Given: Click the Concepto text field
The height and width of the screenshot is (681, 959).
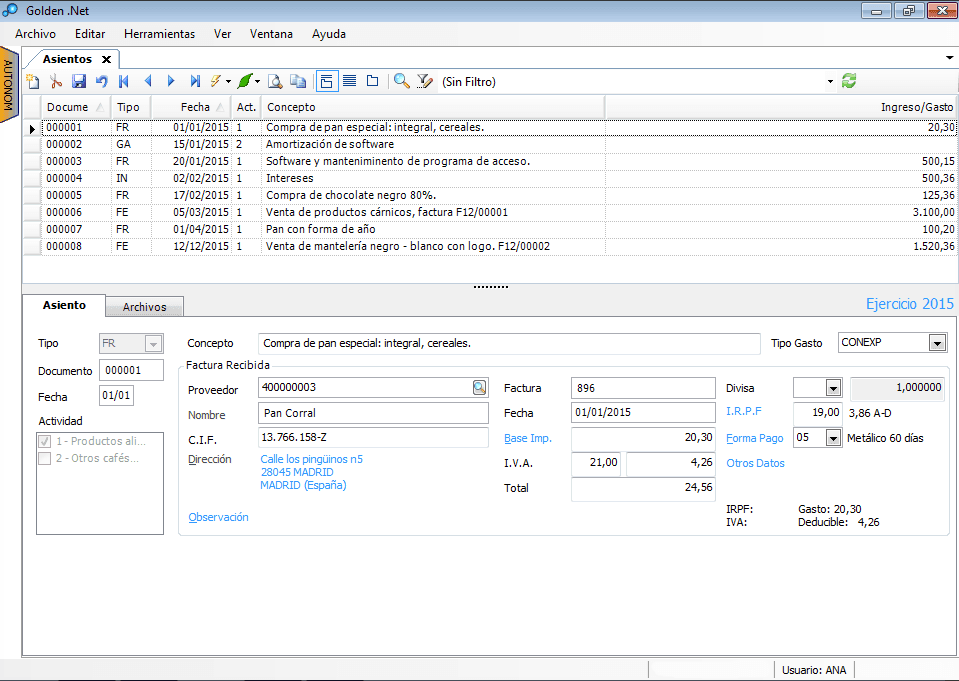Looking at the screenshot, I should pos(508,343).
